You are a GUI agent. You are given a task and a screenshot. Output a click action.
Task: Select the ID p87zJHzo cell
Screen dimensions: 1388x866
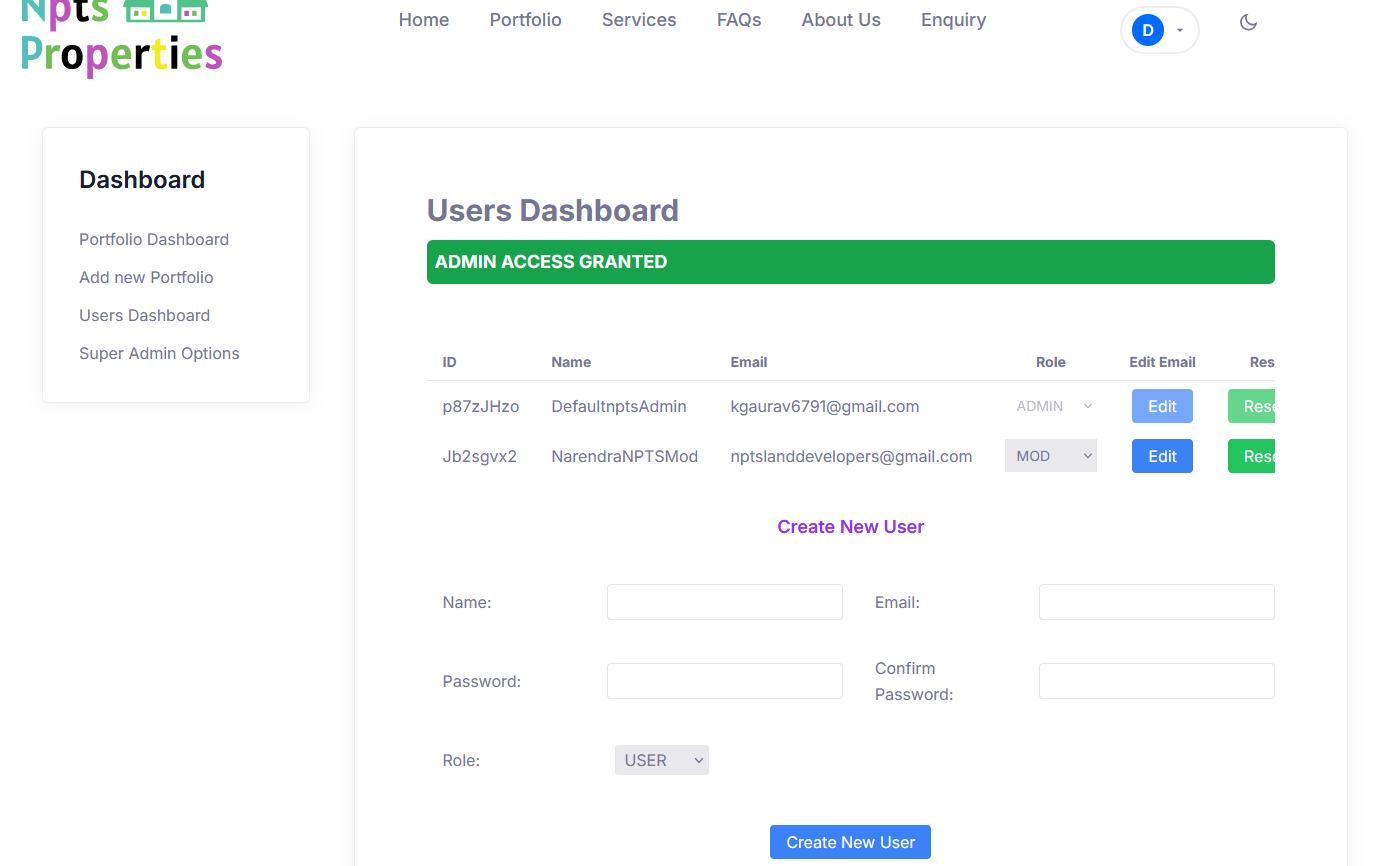pyautogui.click(x=481, y=406)
